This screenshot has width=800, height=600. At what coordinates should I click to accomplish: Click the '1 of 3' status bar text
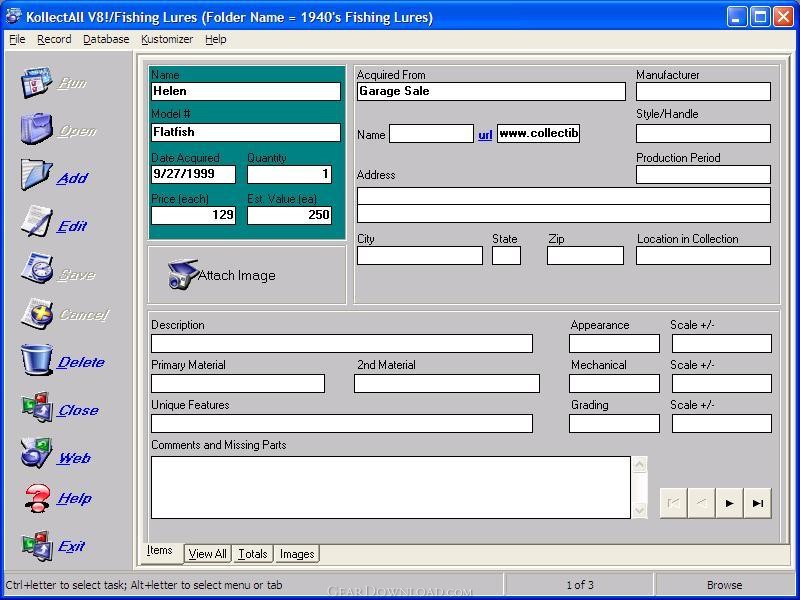(580, 585)
